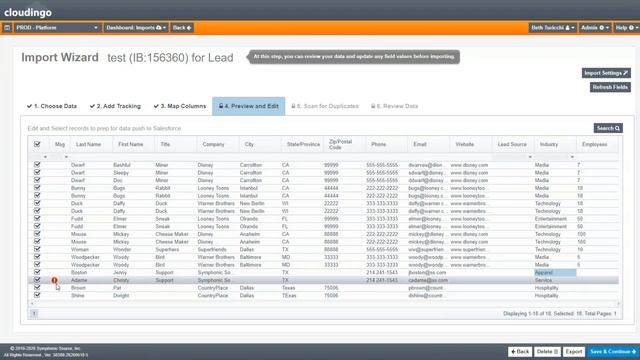640x360 pixels.
Task: Sort by the First Name column header
Action: tap(131, 144)
